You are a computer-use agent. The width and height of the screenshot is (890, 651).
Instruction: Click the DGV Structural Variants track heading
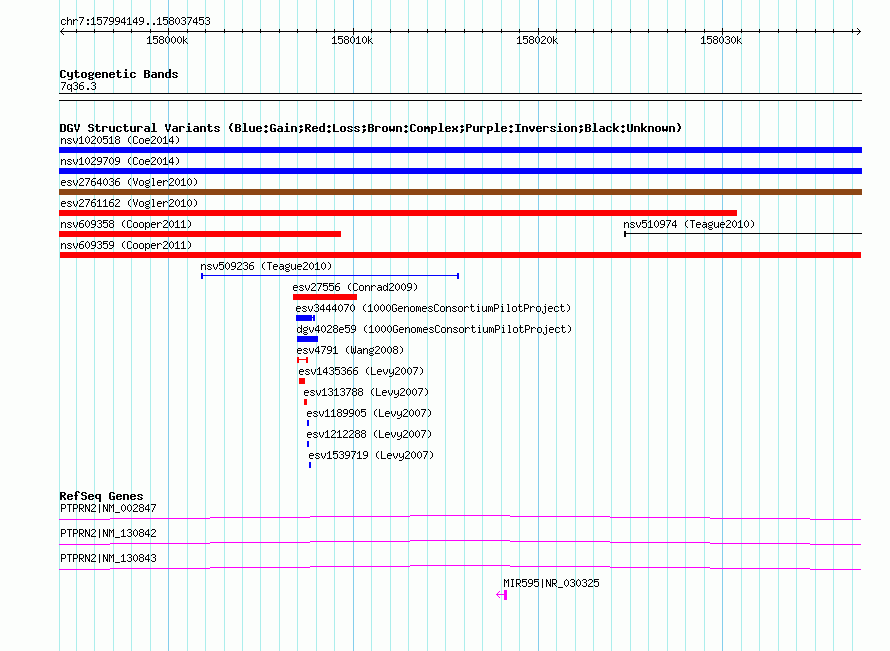pyautogui.click(x=371, y=128)
